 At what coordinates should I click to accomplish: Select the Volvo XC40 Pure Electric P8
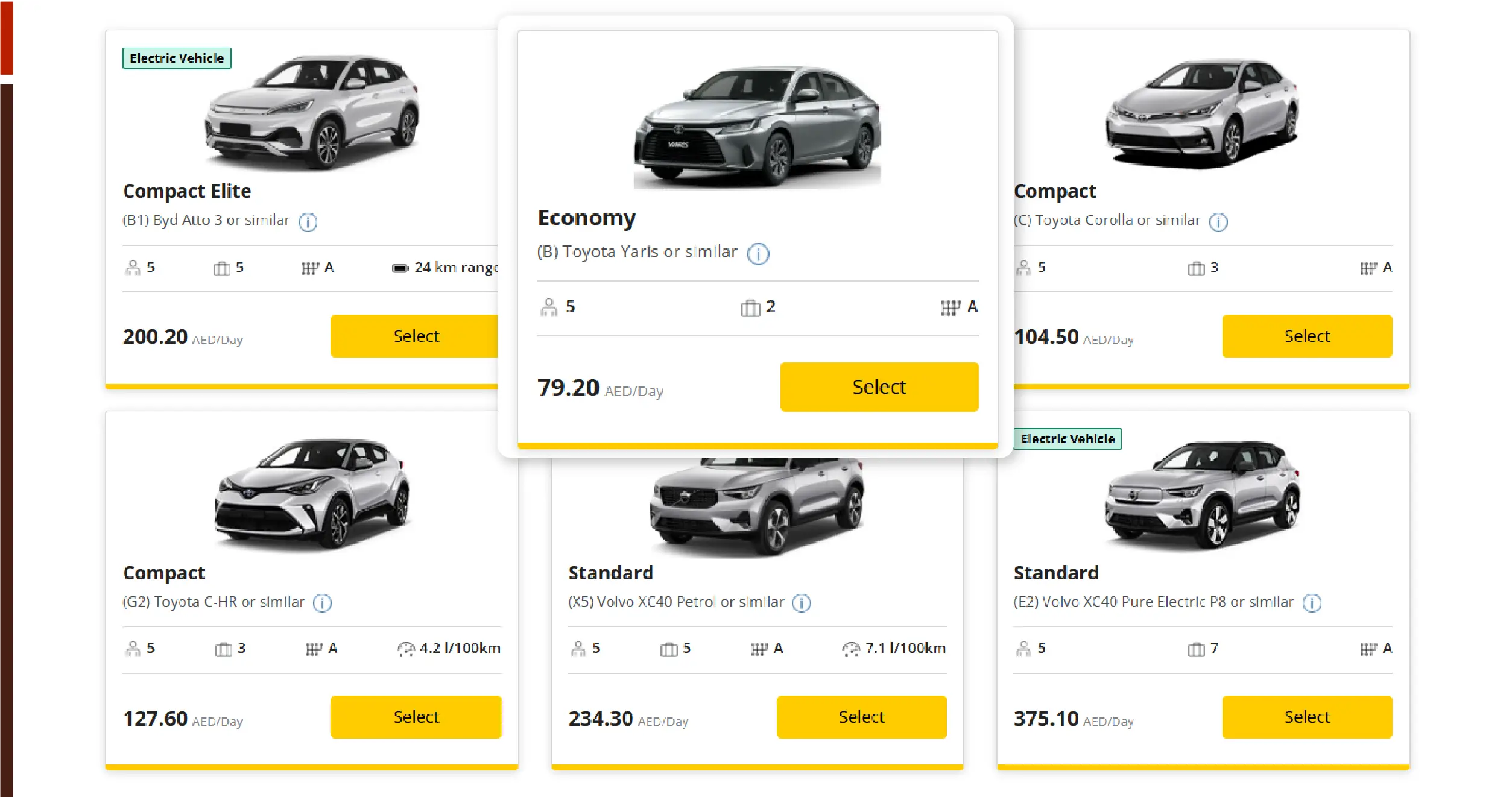tap(1306, 717)
